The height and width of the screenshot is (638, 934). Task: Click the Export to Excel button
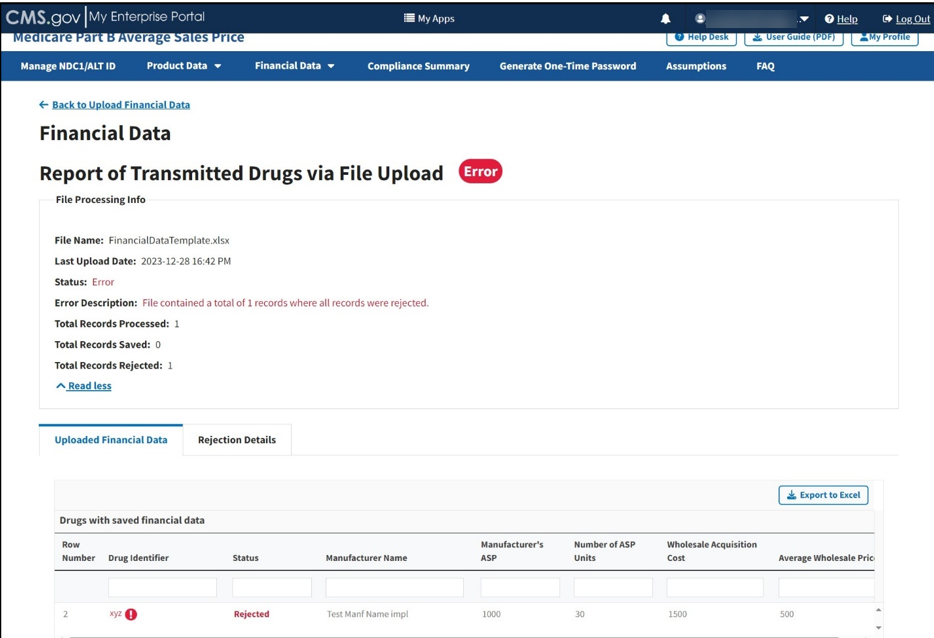point(823,495)
